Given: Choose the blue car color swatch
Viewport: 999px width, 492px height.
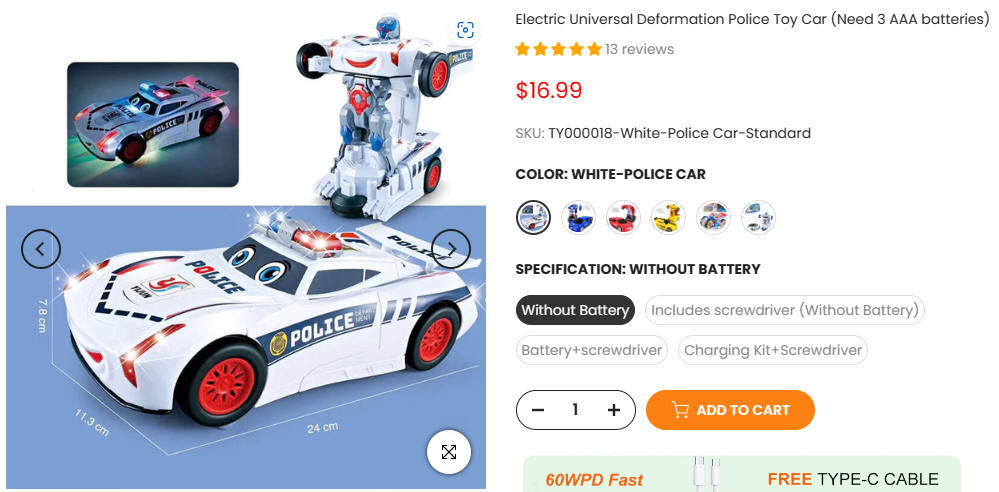Looking at the screenshot, I should point(579,217).
